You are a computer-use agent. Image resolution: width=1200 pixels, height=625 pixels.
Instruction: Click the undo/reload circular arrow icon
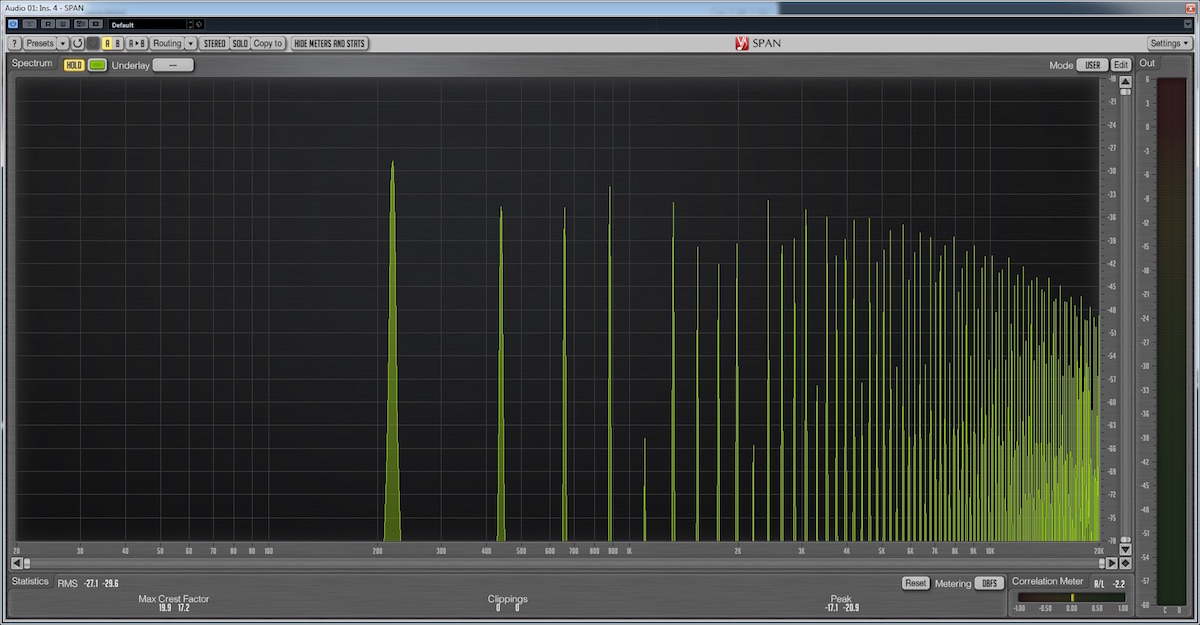click(77, 43)
